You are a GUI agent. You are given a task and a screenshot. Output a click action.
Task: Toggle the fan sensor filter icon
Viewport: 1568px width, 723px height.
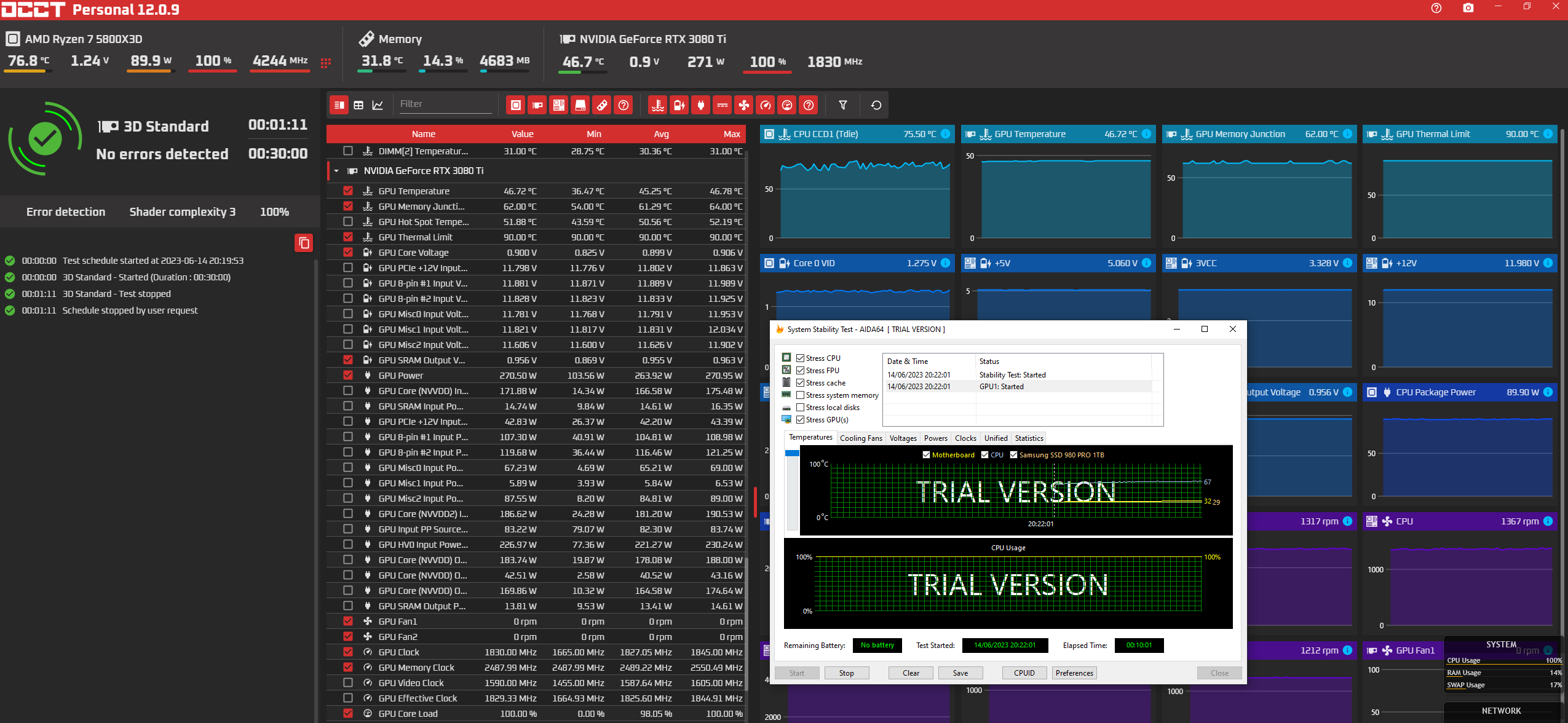coord(744,105)
